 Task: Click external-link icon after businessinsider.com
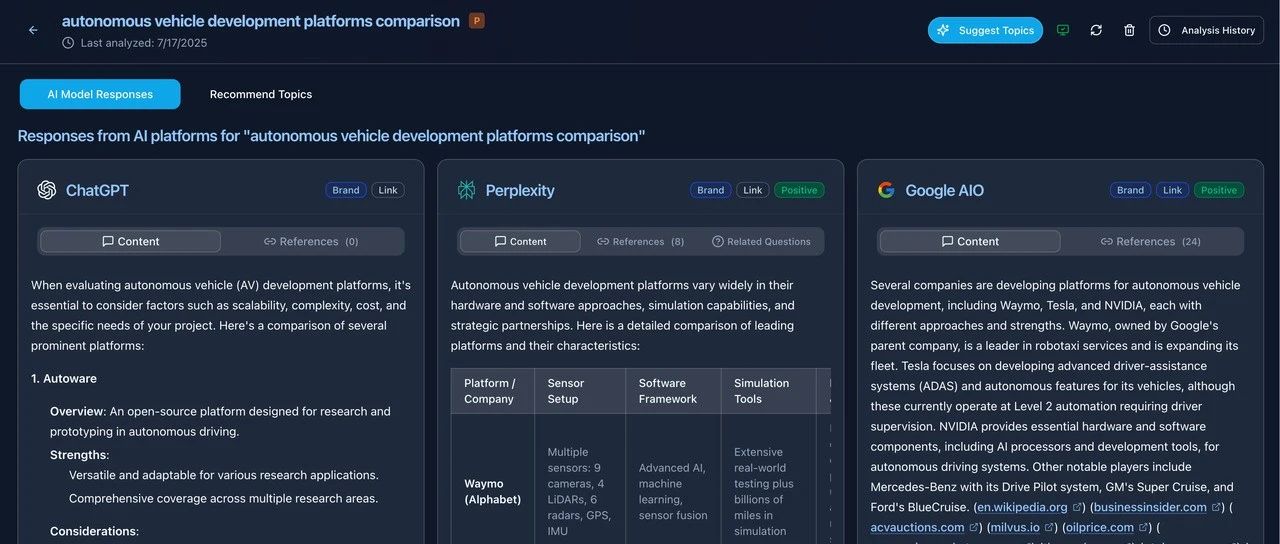click(1216, 508)
